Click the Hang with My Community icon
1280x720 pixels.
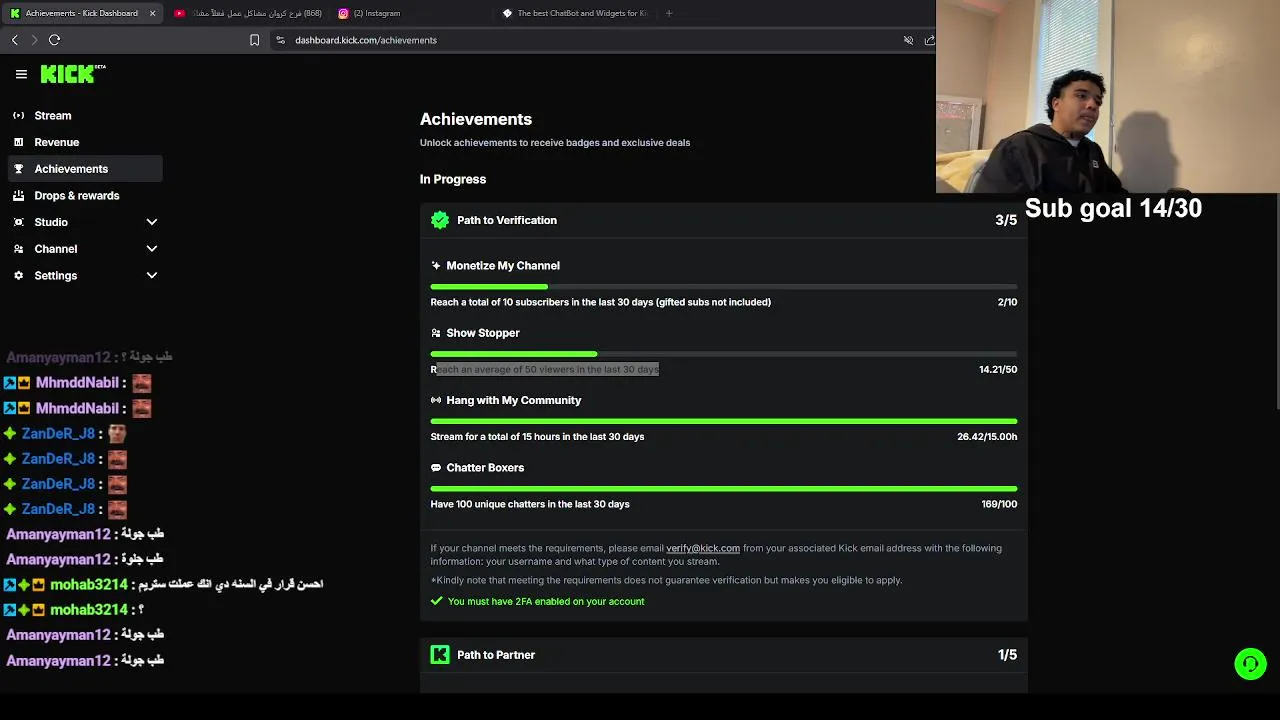(436, 400)
